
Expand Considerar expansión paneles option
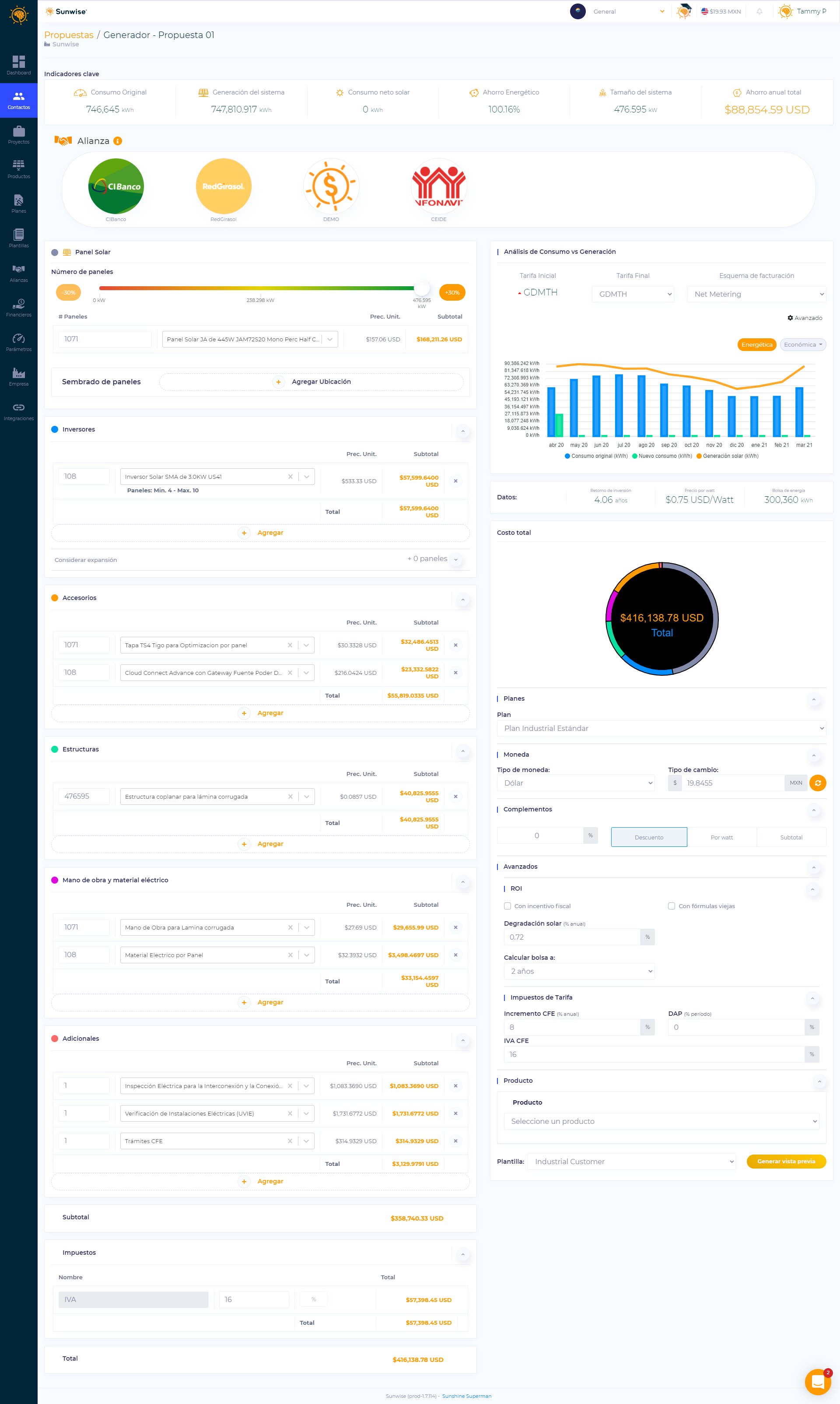pyautogui.click(x=456, y=559)
